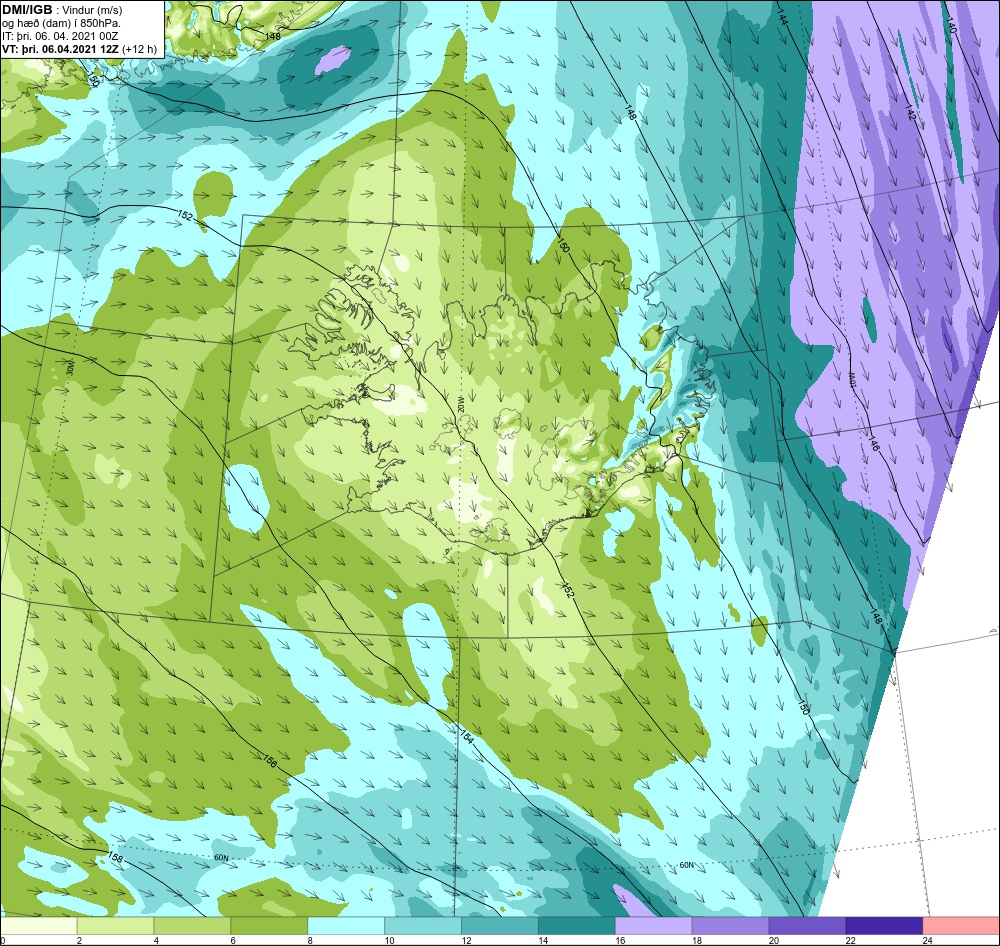
Task: Select the 18–20 m/s purple legend swatch
Action: click(x=730, y=926)
